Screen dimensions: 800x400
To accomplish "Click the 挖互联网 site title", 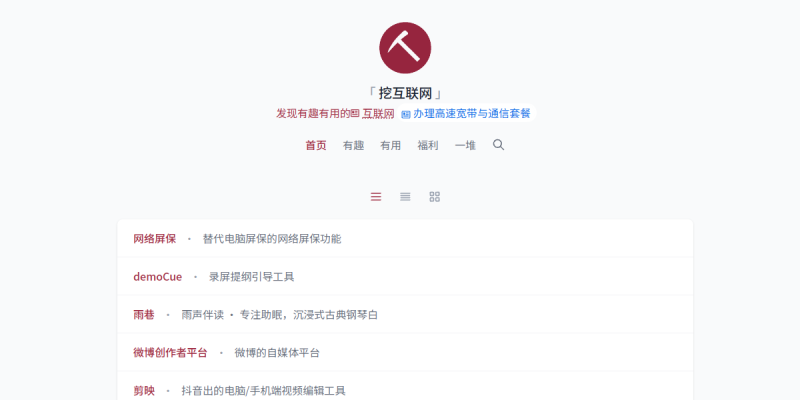I will coord(405,93).
